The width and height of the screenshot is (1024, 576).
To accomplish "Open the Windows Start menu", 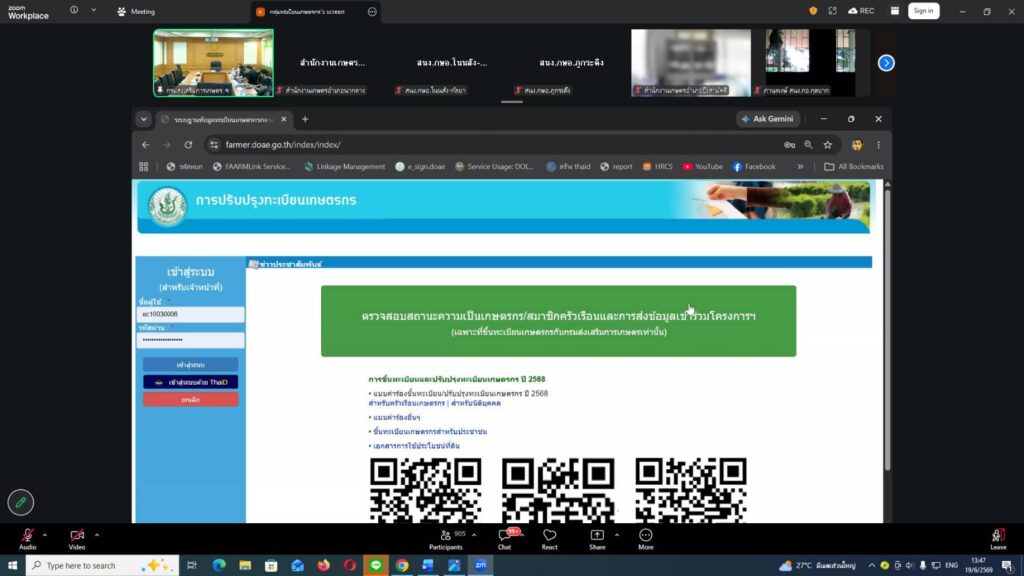I will pyautogui.click(x=12, y=566).
